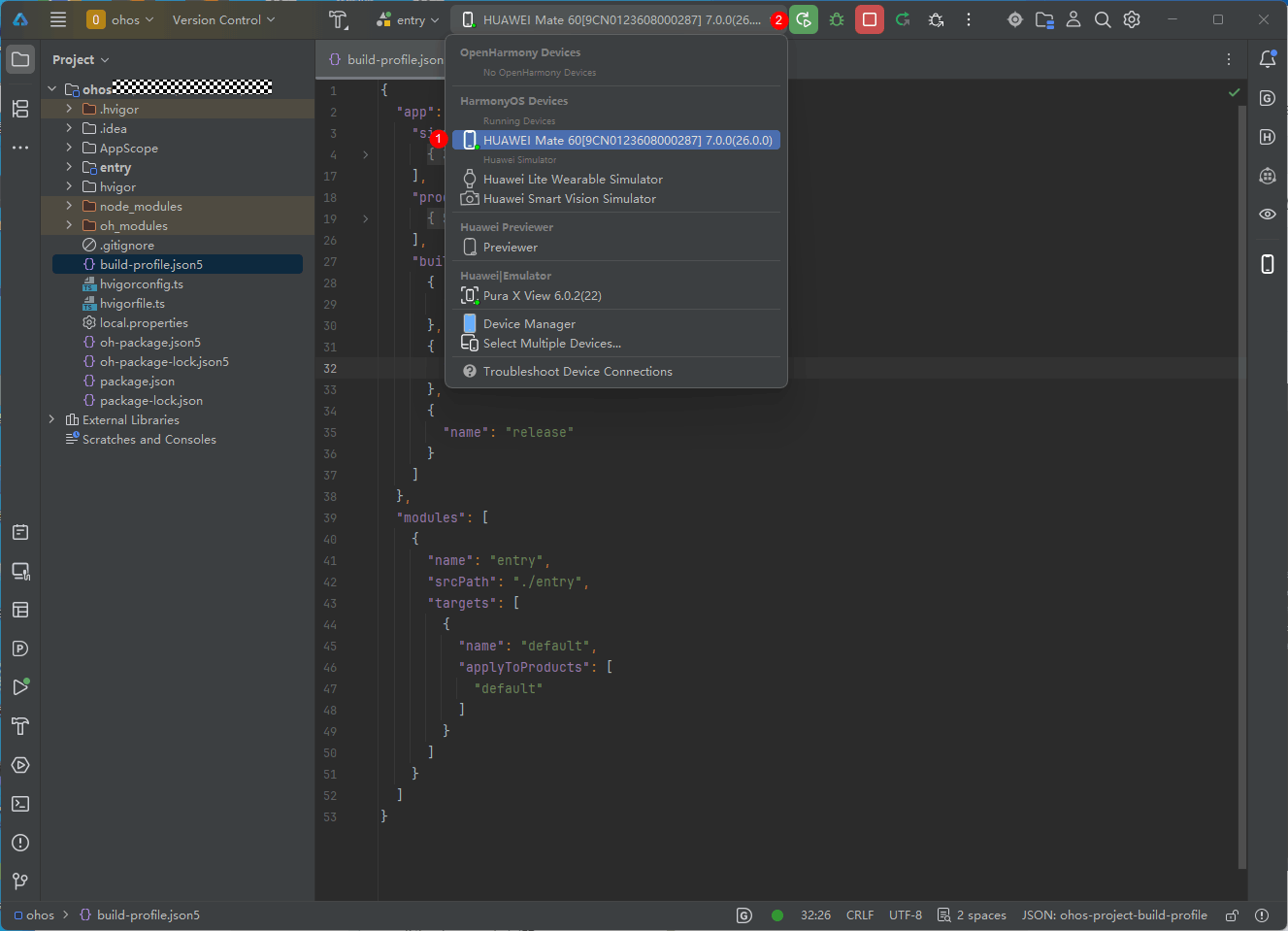
Task: Open the Version Control dropdown
Action: tap(223, 19)
